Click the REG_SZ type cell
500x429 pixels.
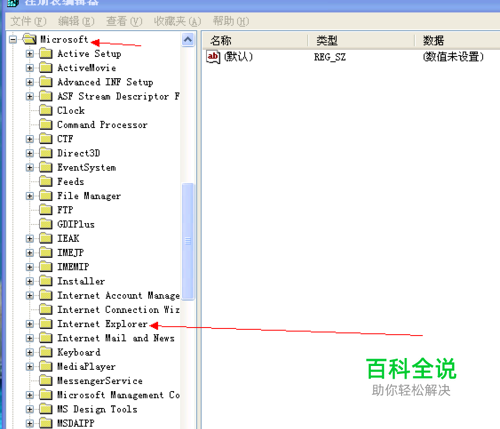(x=330, y=57)
